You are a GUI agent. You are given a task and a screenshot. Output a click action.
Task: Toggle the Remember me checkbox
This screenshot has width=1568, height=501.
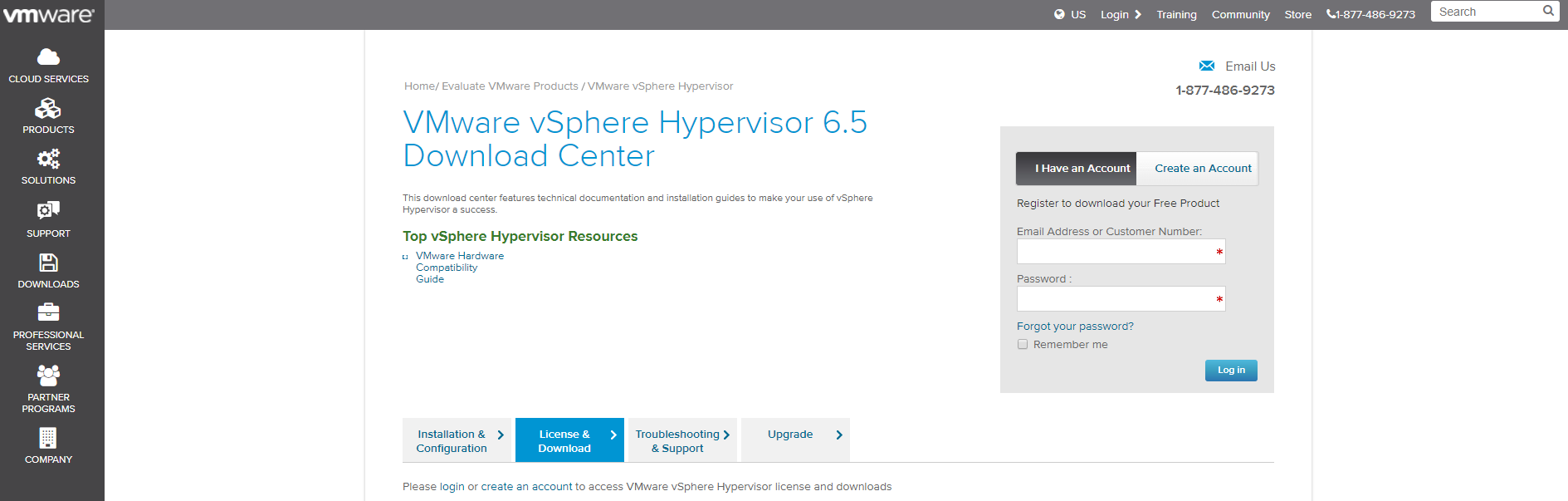tap(1023, 344)
